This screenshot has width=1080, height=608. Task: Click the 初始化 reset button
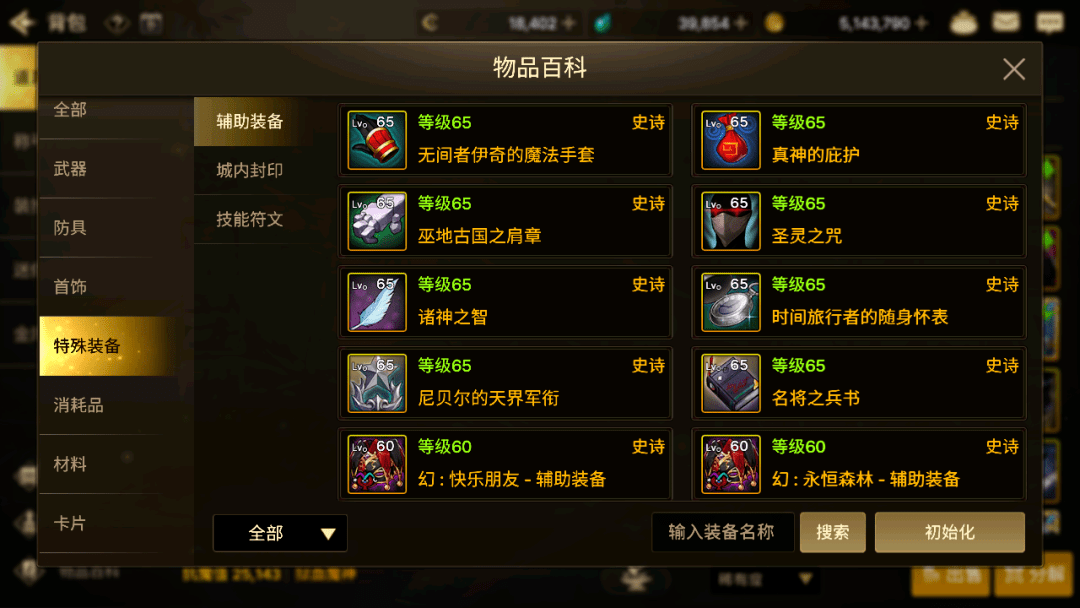click(x=949, y=532)
